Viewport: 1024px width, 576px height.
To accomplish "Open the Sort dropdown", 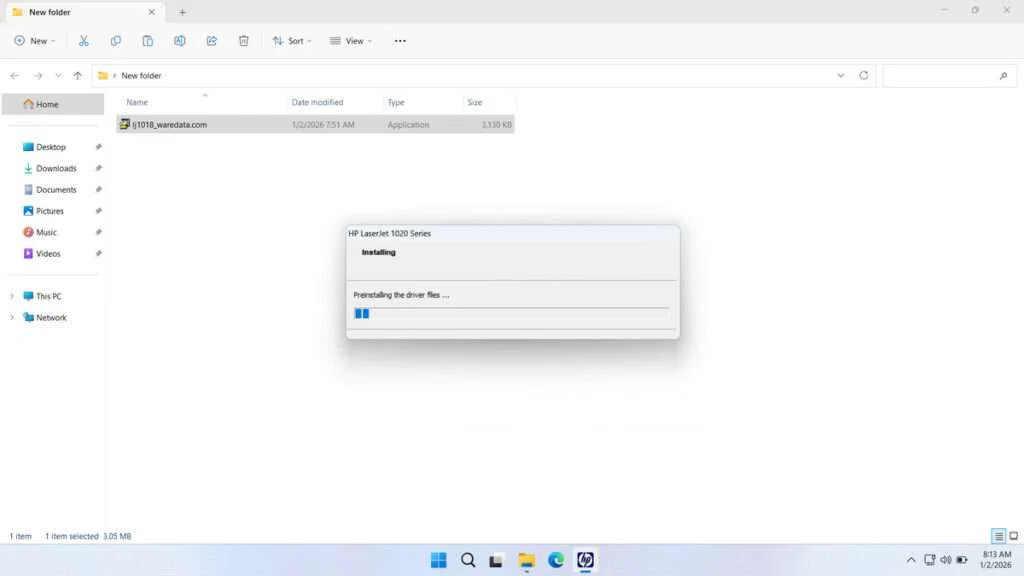I will coord(292,40).
